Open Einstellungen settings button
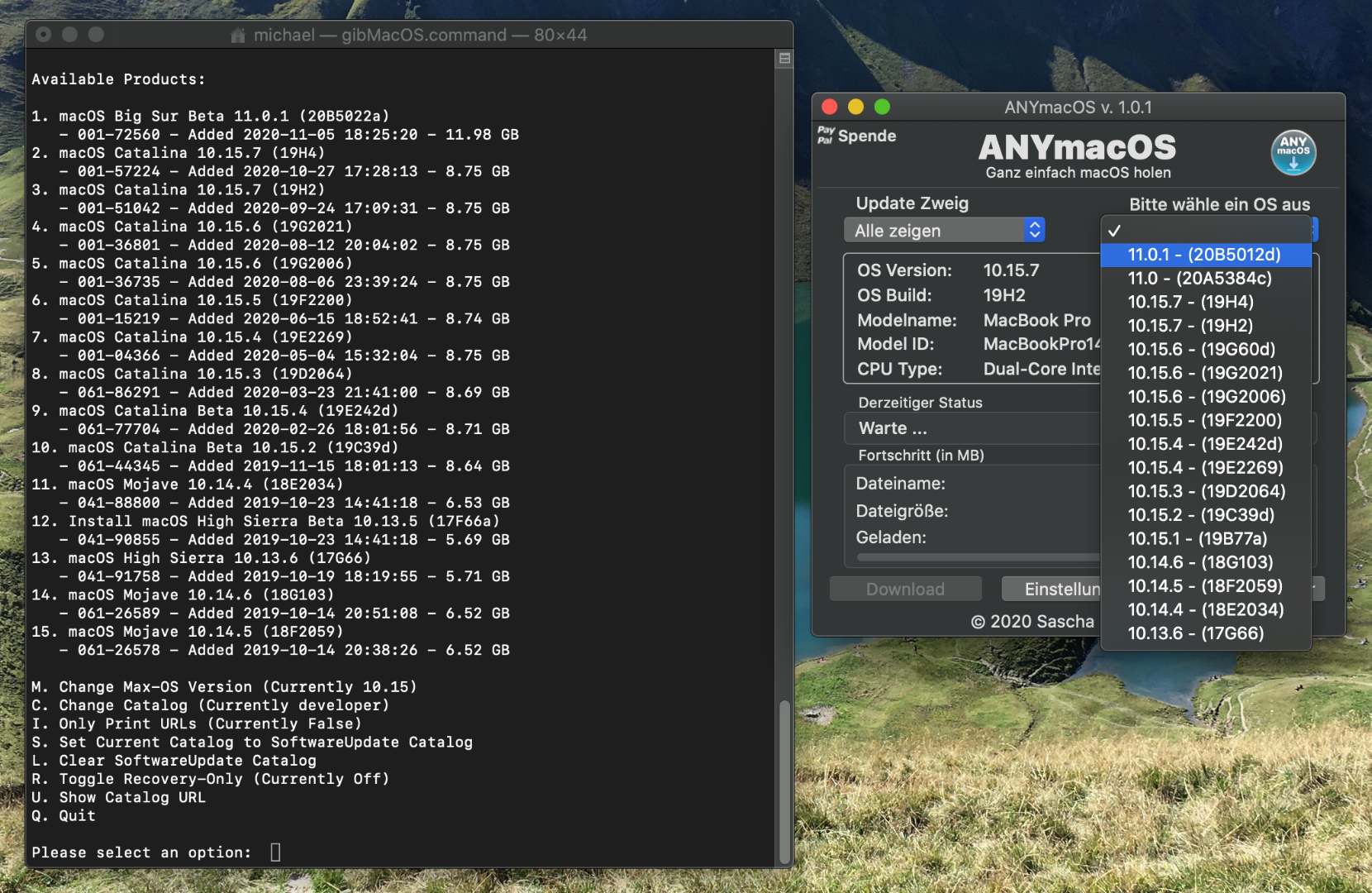Viewport: 1372px width, 893px height. [1051, 590]
